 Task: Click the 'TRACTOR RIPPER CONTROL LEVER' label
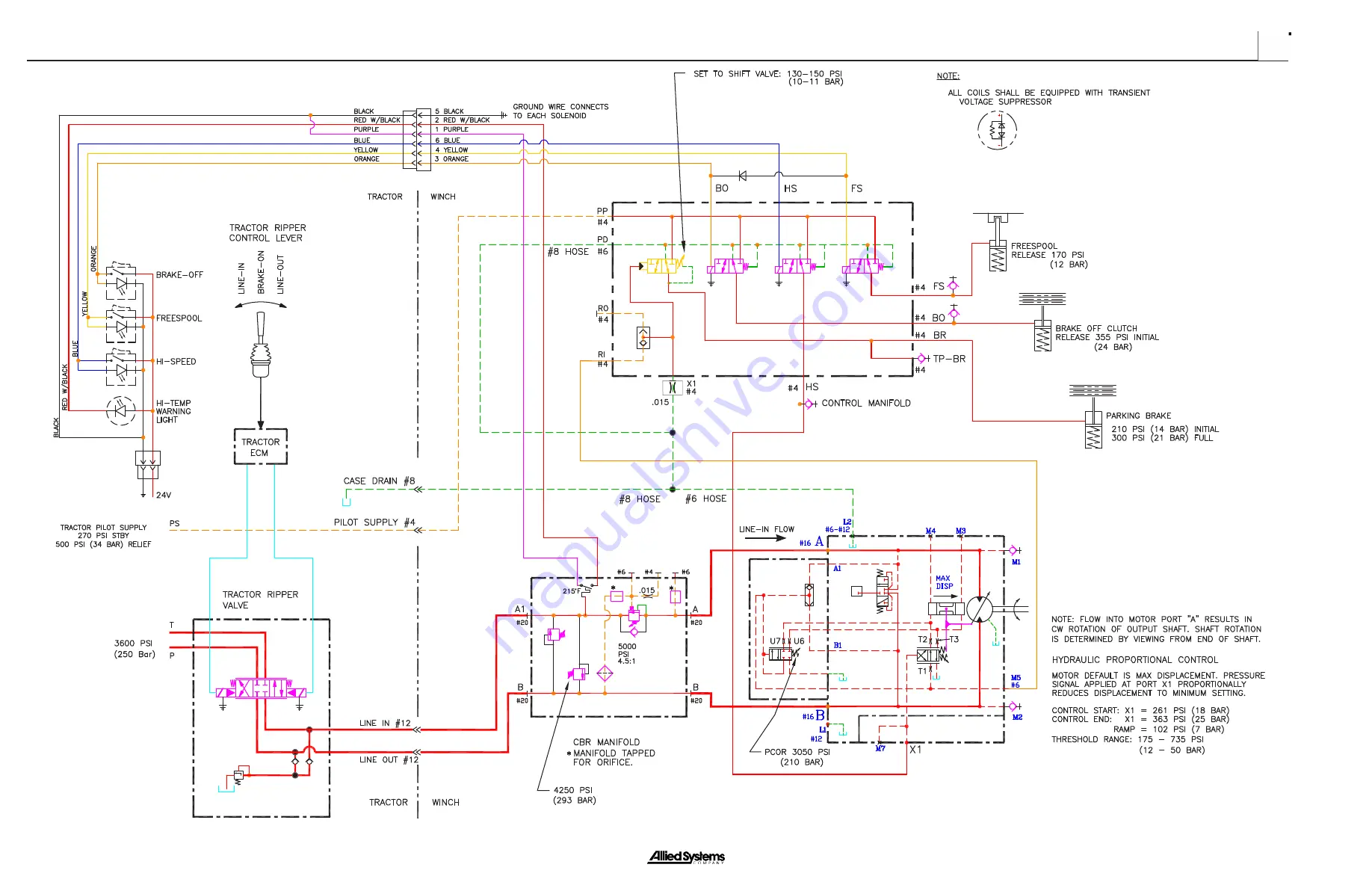tap(268, 232)
